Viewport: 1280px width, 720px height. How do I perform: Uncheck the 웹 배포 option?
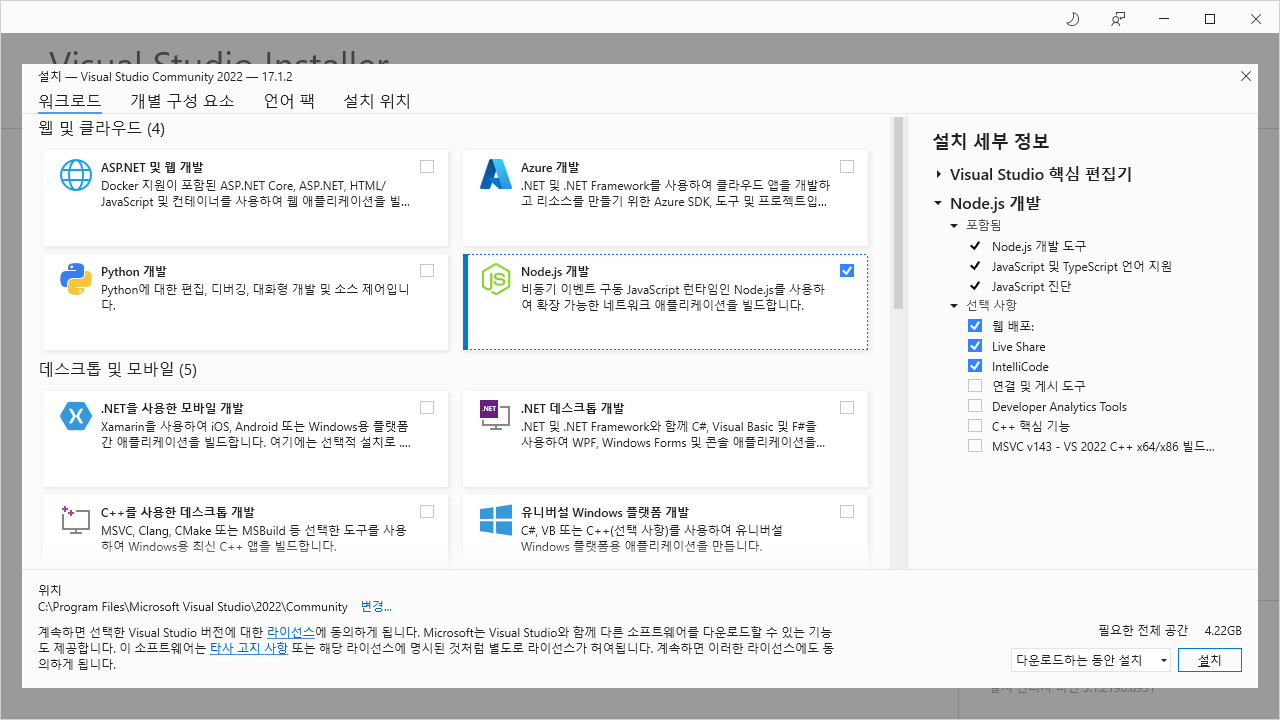coord(975,326)
